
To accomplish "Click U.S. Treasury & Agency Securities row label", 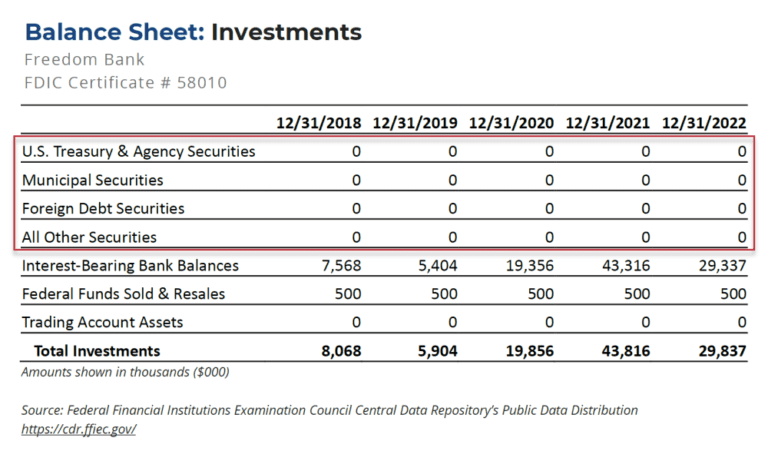I will coord(138,152).
